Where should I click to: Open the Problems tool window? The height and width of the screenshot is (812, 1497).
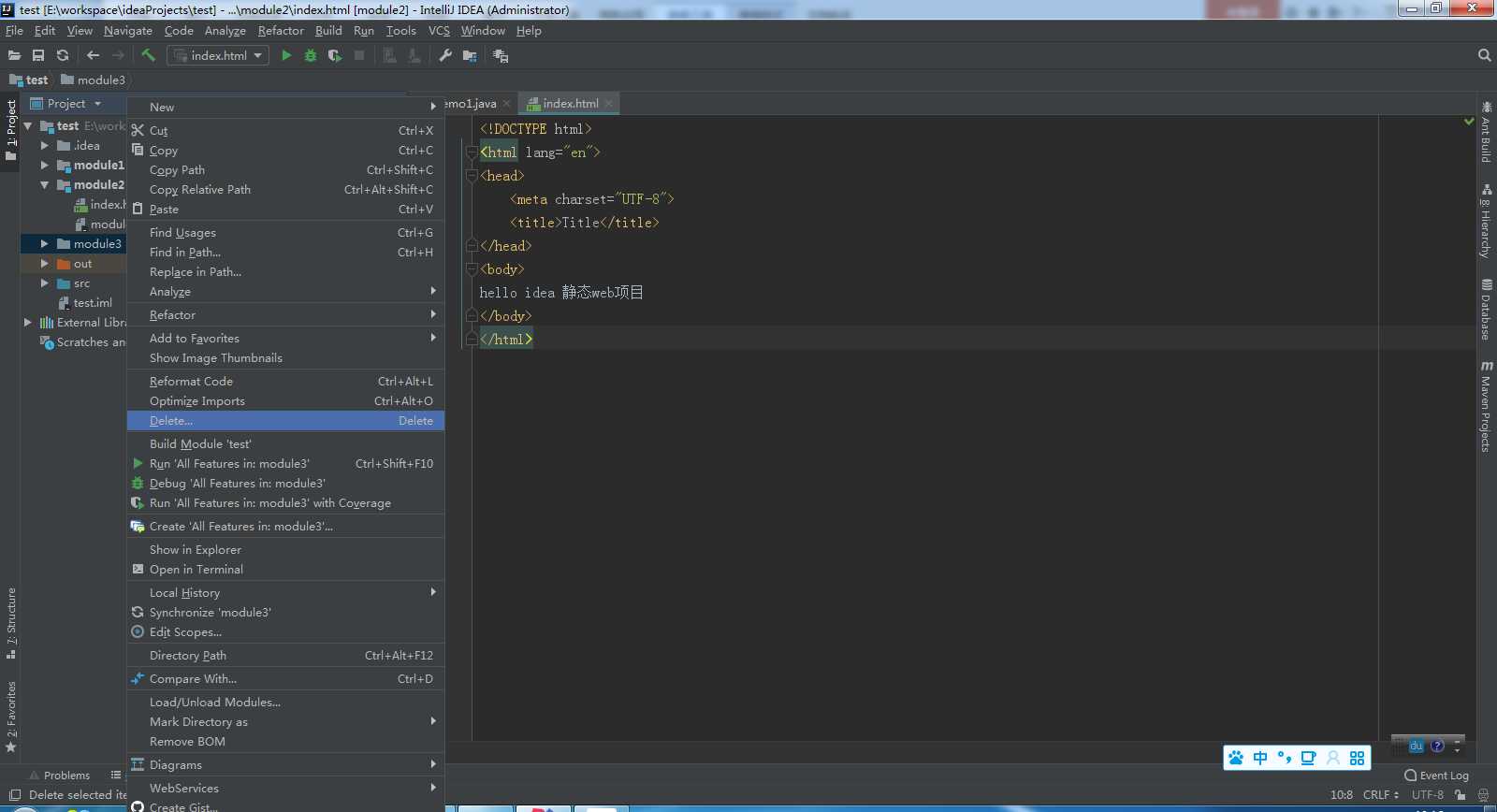[x=60, y=776]
